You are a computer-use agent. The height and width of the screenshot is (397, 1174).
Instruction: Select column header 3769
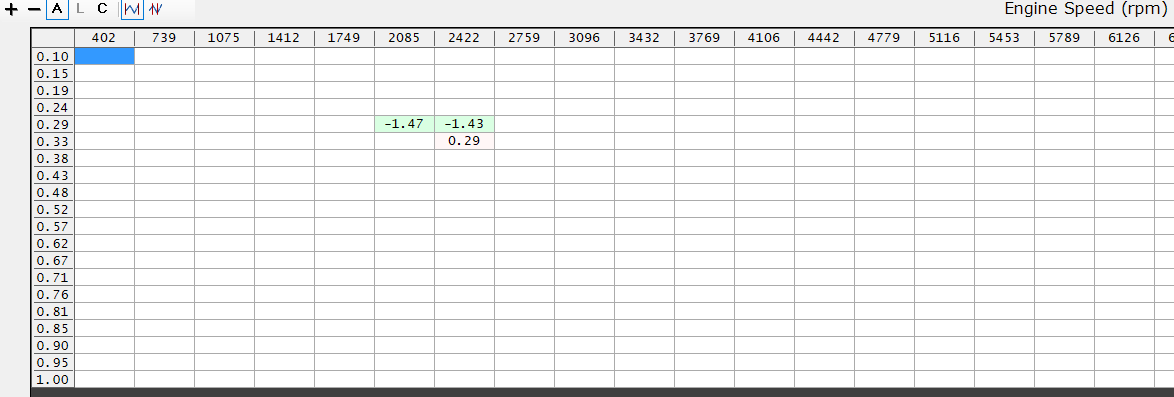click(704, 38)
